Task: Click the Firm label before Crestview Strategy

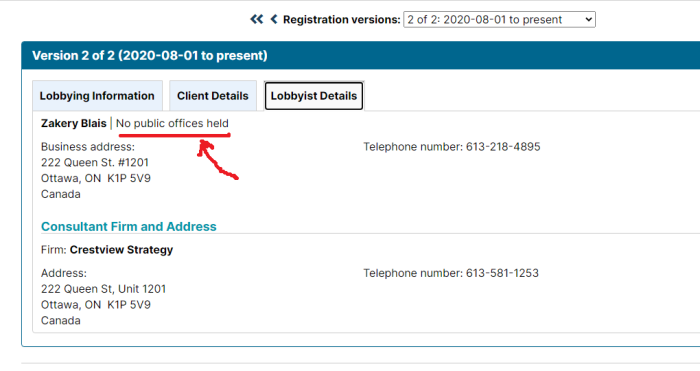Action: (54, 250)
